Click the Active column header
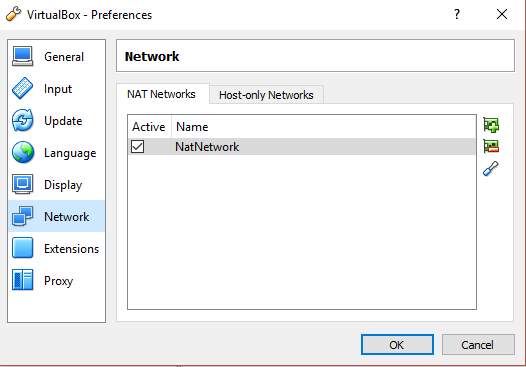526x367 pixels. pos(149,127)
